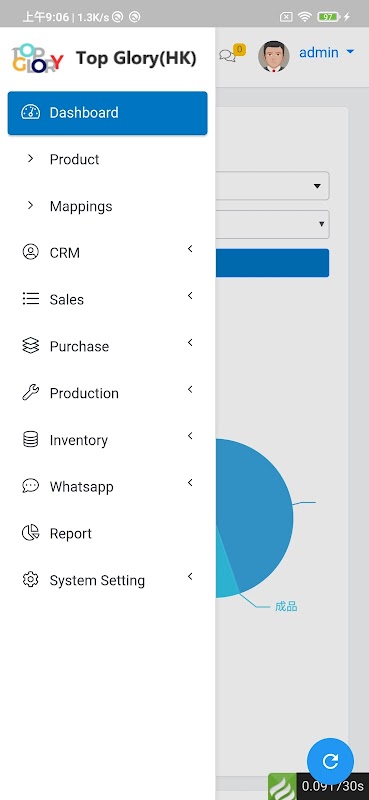This screenshot has height=800, width=369.
Task: Click the Purchase layers icon
Action: [x=31, y=346]
